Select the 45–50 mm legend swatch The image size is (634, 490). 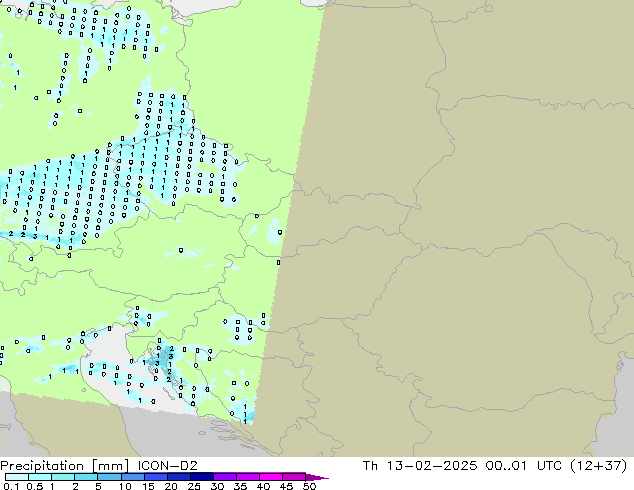(x=294, y=477)
